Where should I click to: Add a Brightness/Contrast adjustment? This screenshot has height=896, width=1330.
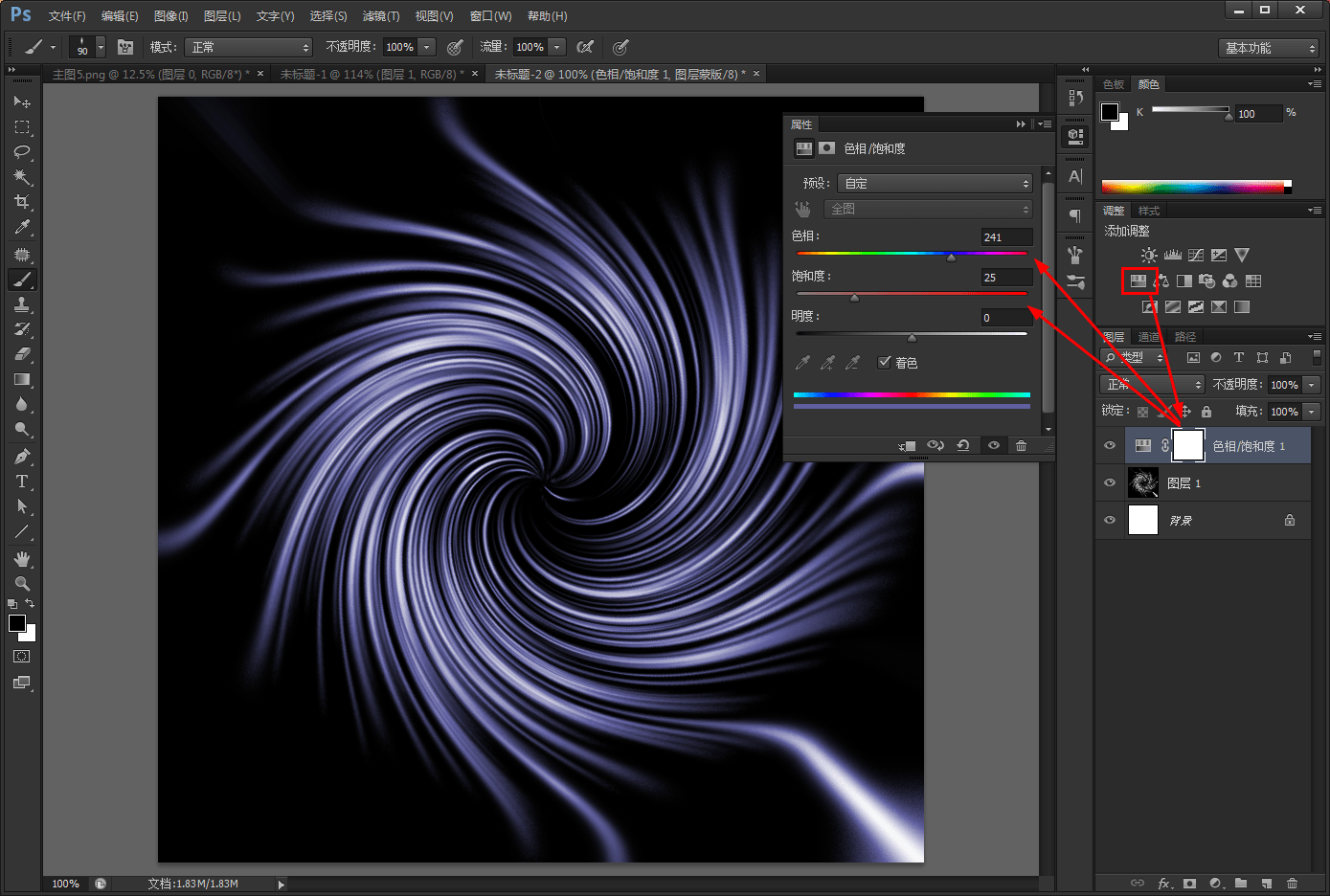pyautogui.click(x=1149, y=255)
